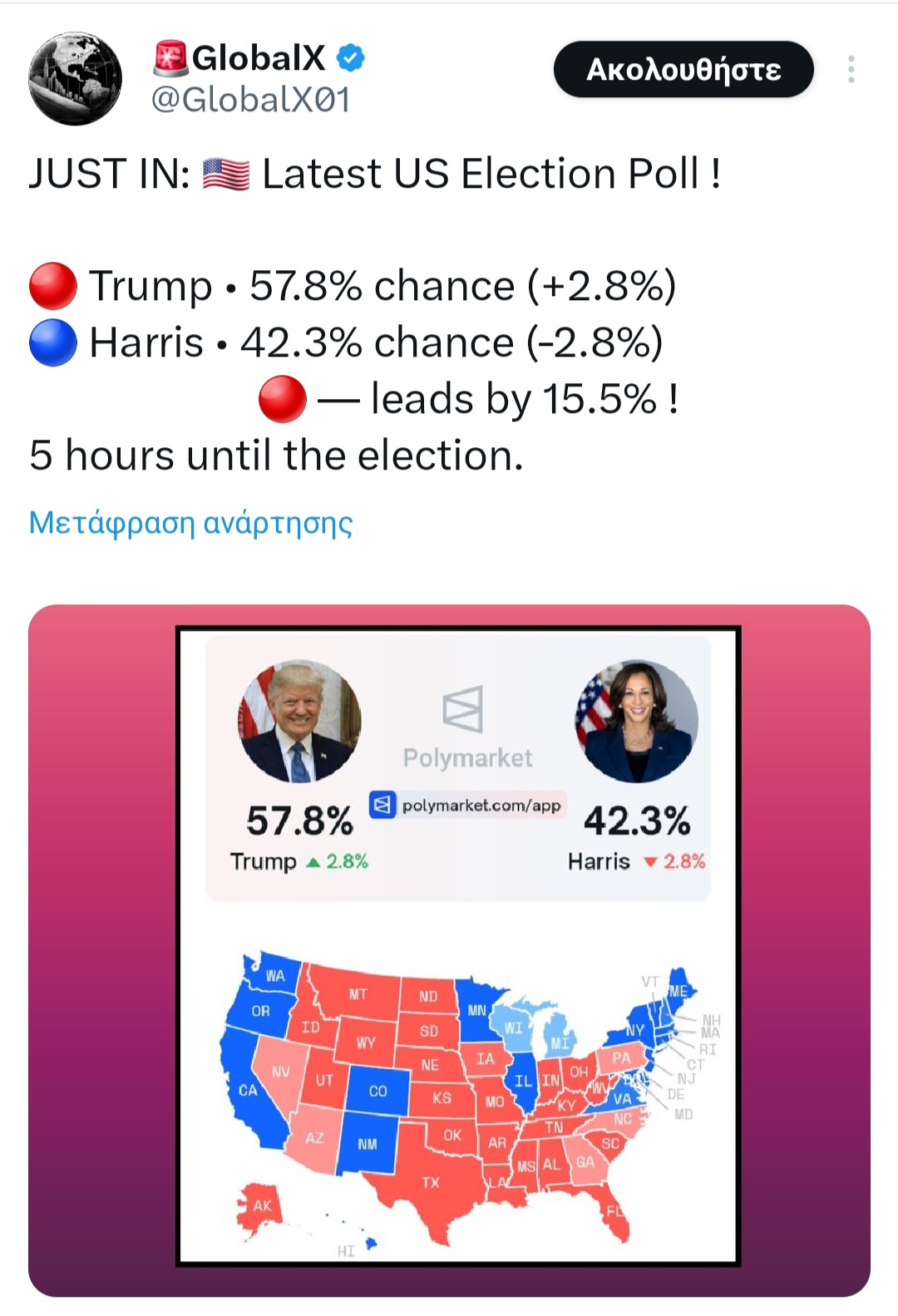
Task: Click the blue circle beside Harris
Action: coord(53,343)
